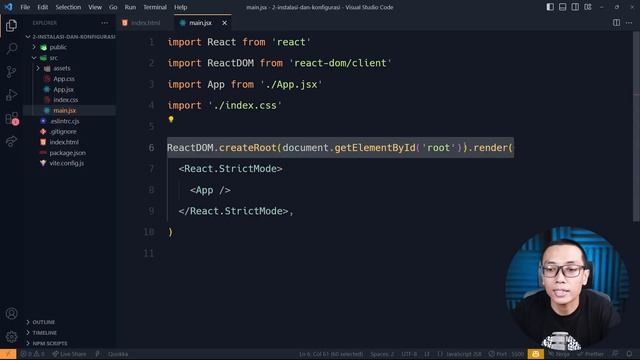Open errors and warnings status item
Screen dimensions: 640x360
click(x=32, y=354)
